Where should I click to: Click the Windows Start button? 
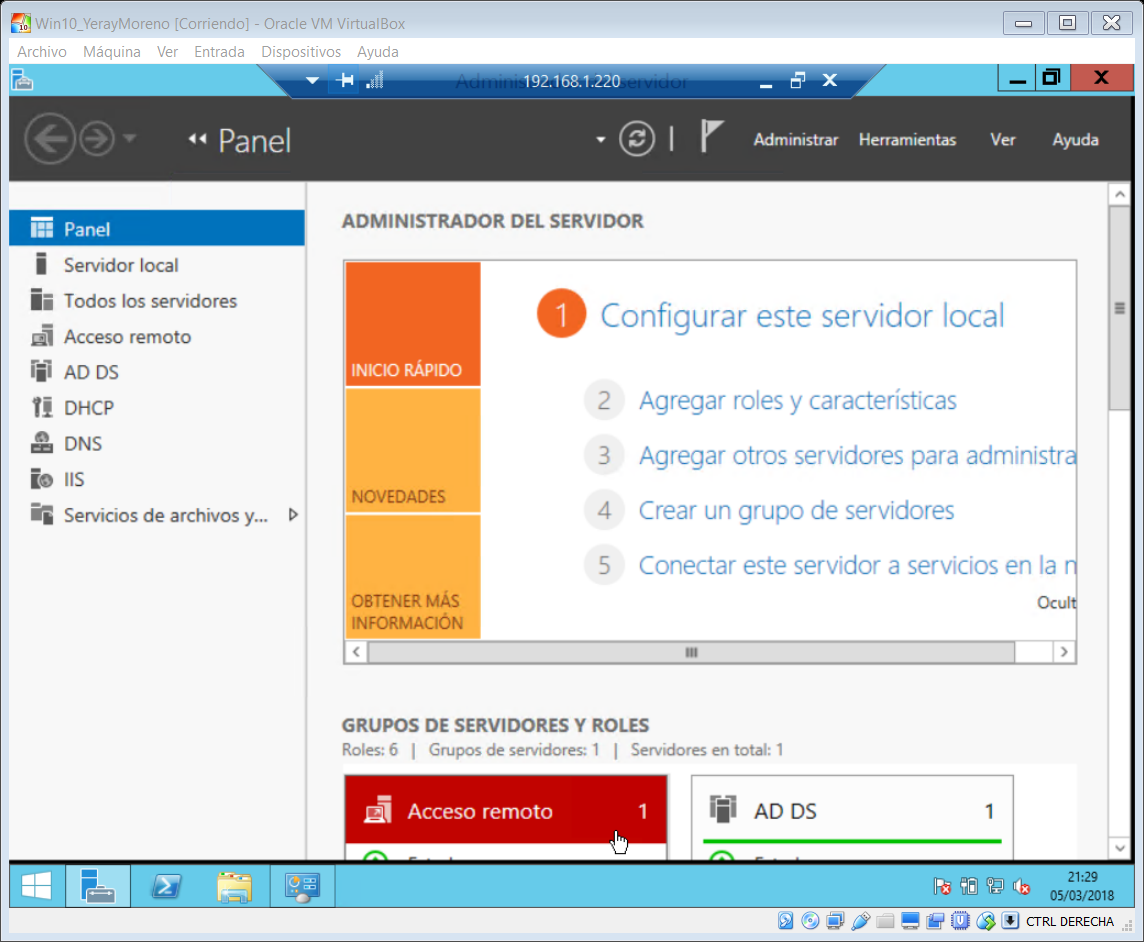36,886
